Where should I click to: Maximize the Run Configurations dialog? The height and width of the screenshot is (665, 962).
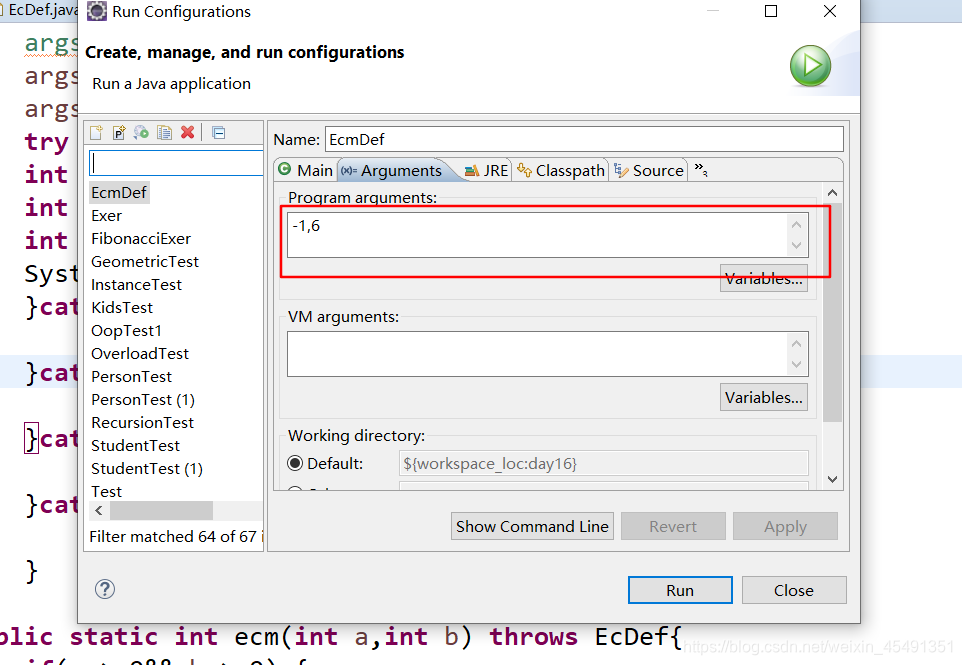(771, 11)
